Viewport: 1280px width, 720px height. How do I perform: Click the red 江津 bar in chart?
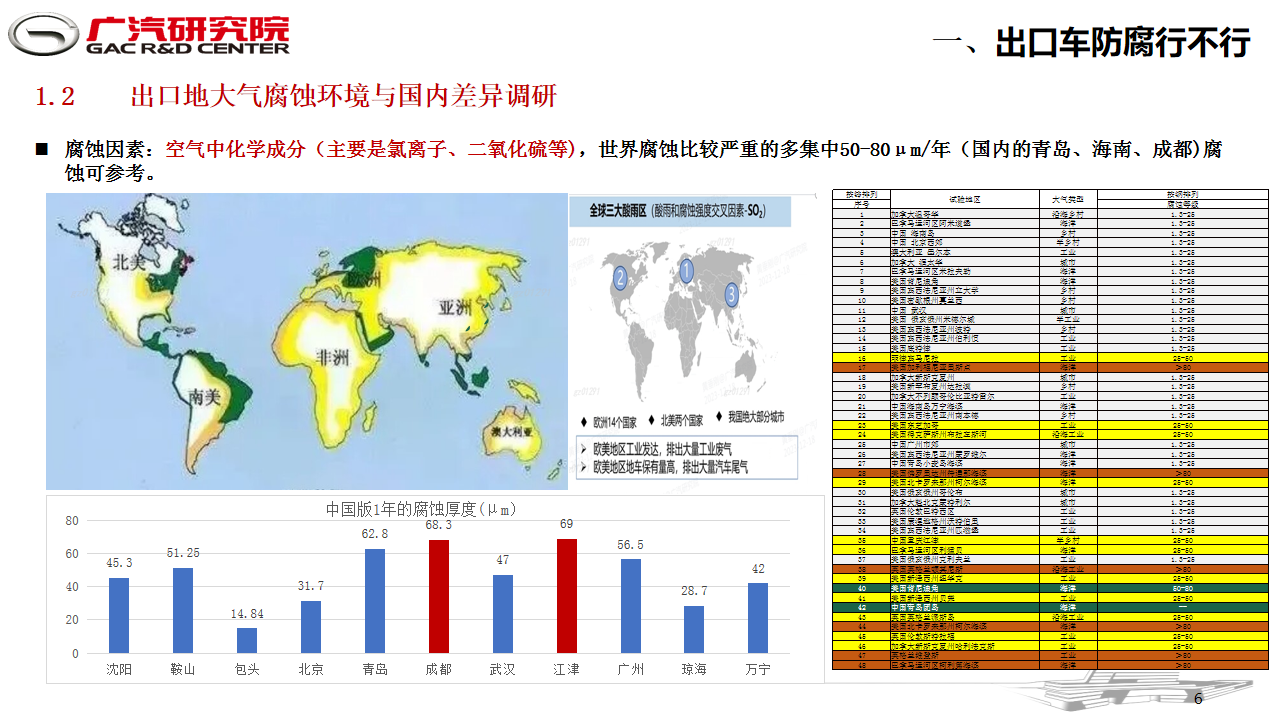tap(567, 596)
